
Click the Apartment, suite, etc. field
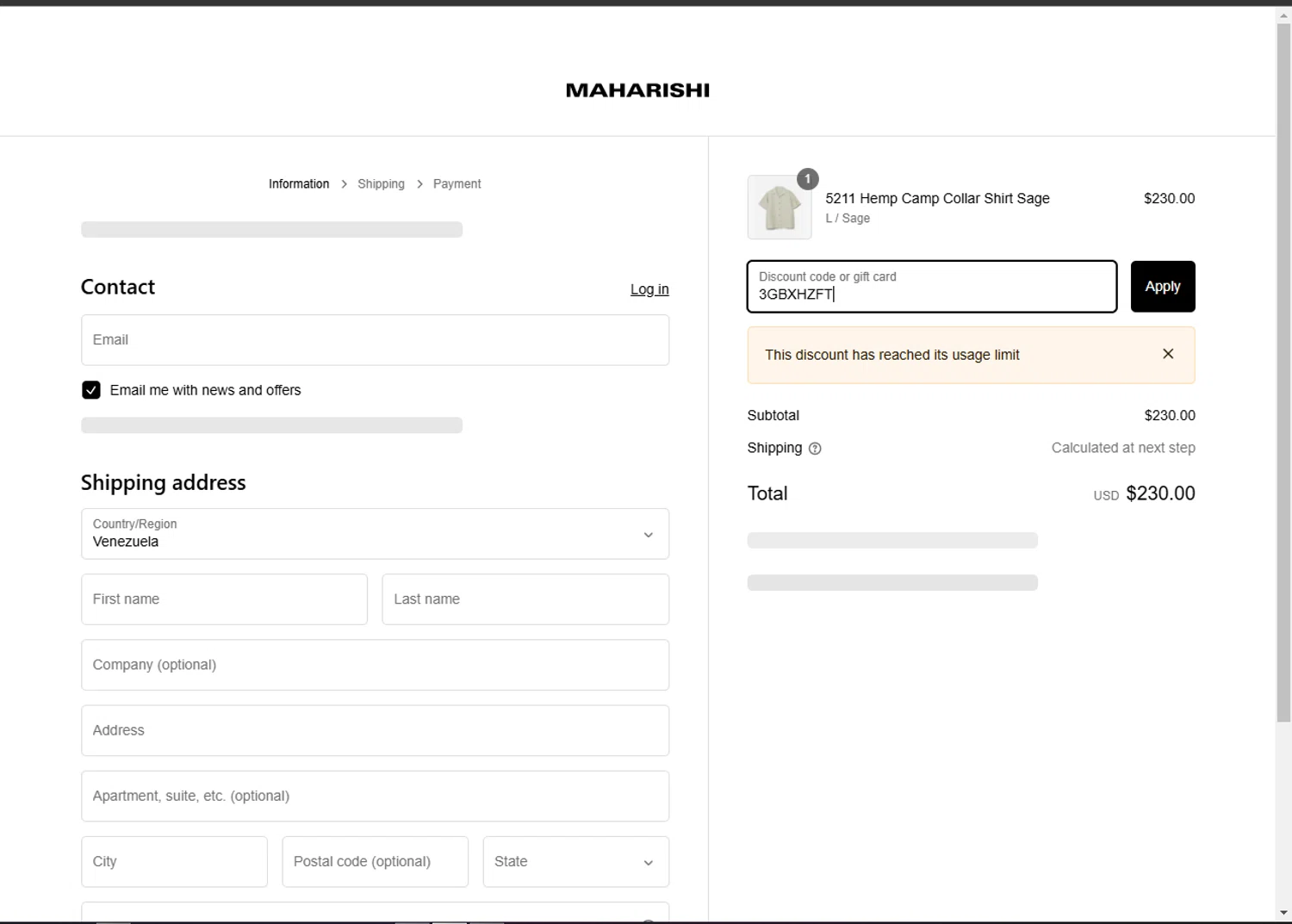pyautogui.click(x=375, y=796)
